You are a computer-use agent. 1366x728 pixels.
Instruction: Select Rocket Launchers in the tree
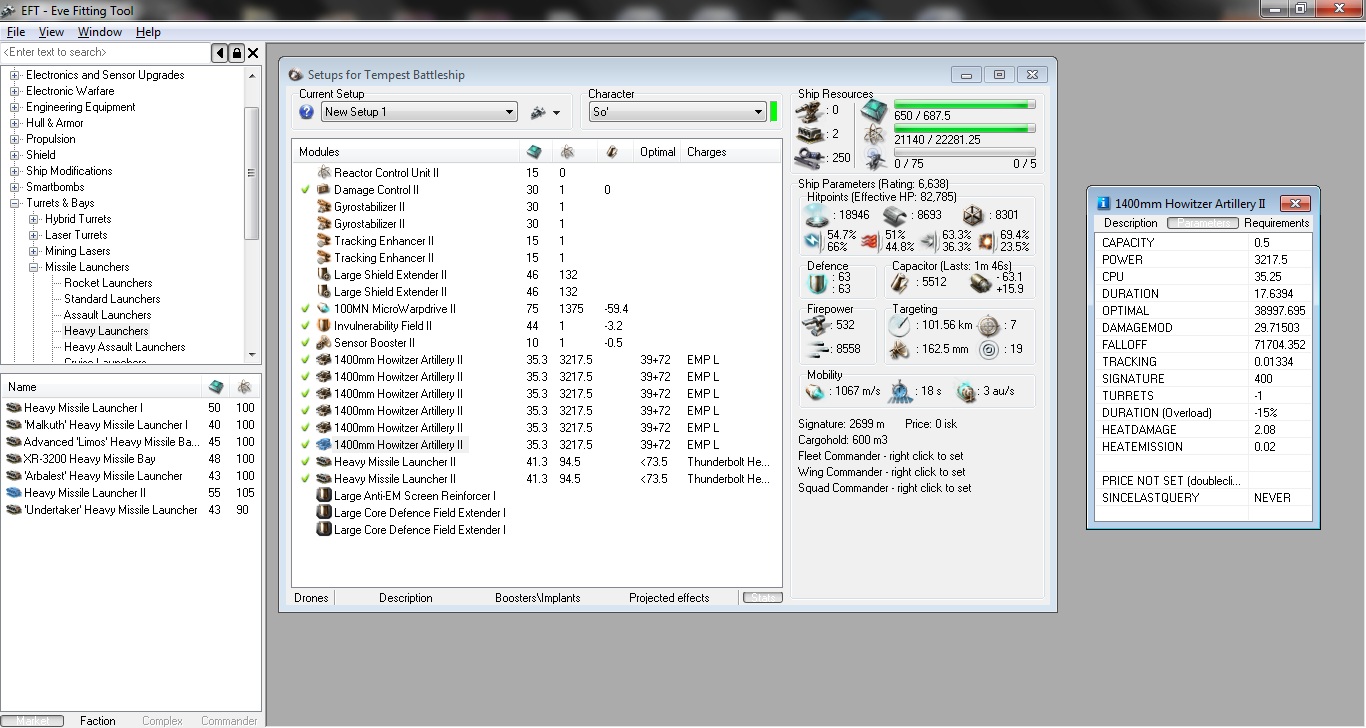tap(108, 283)
